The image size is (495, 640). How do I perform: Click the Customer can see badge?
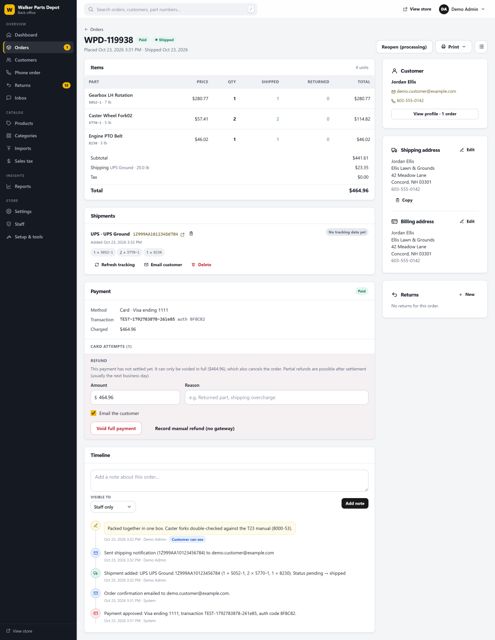[187, 540]
